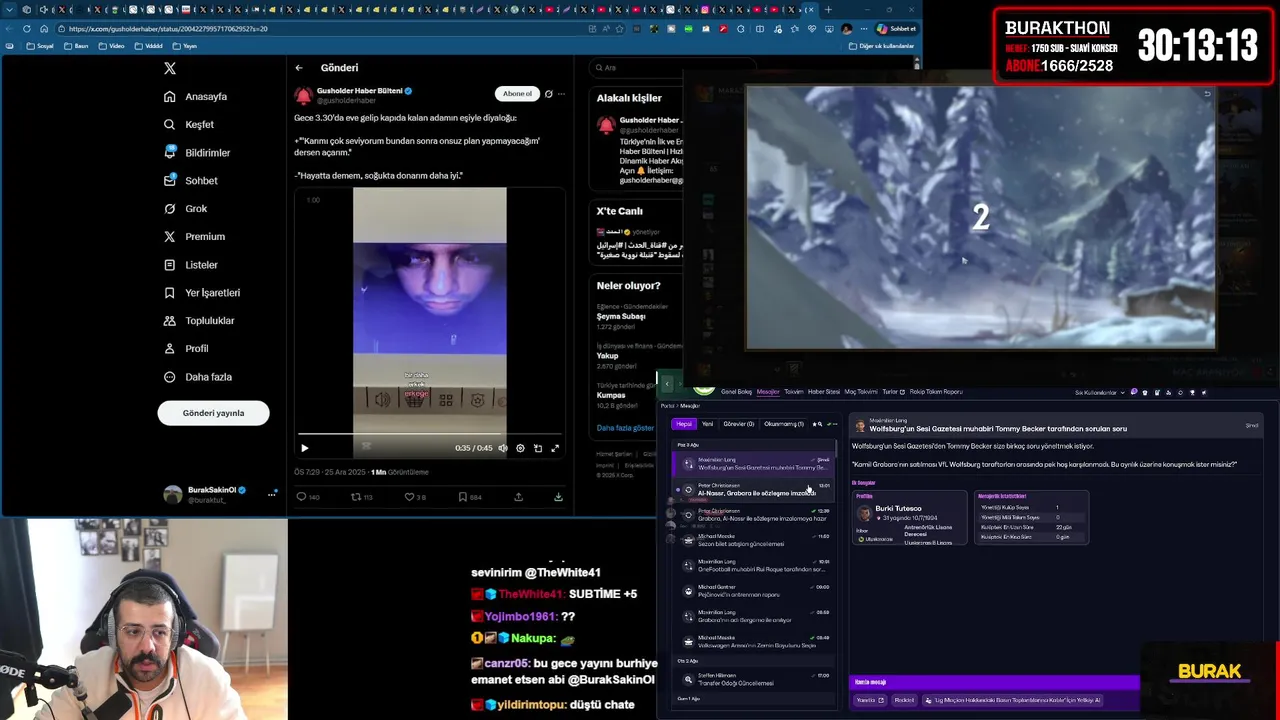Expand Daha fazla menu in X sidebar
The image size is (1280, 720).
(197, 377)
